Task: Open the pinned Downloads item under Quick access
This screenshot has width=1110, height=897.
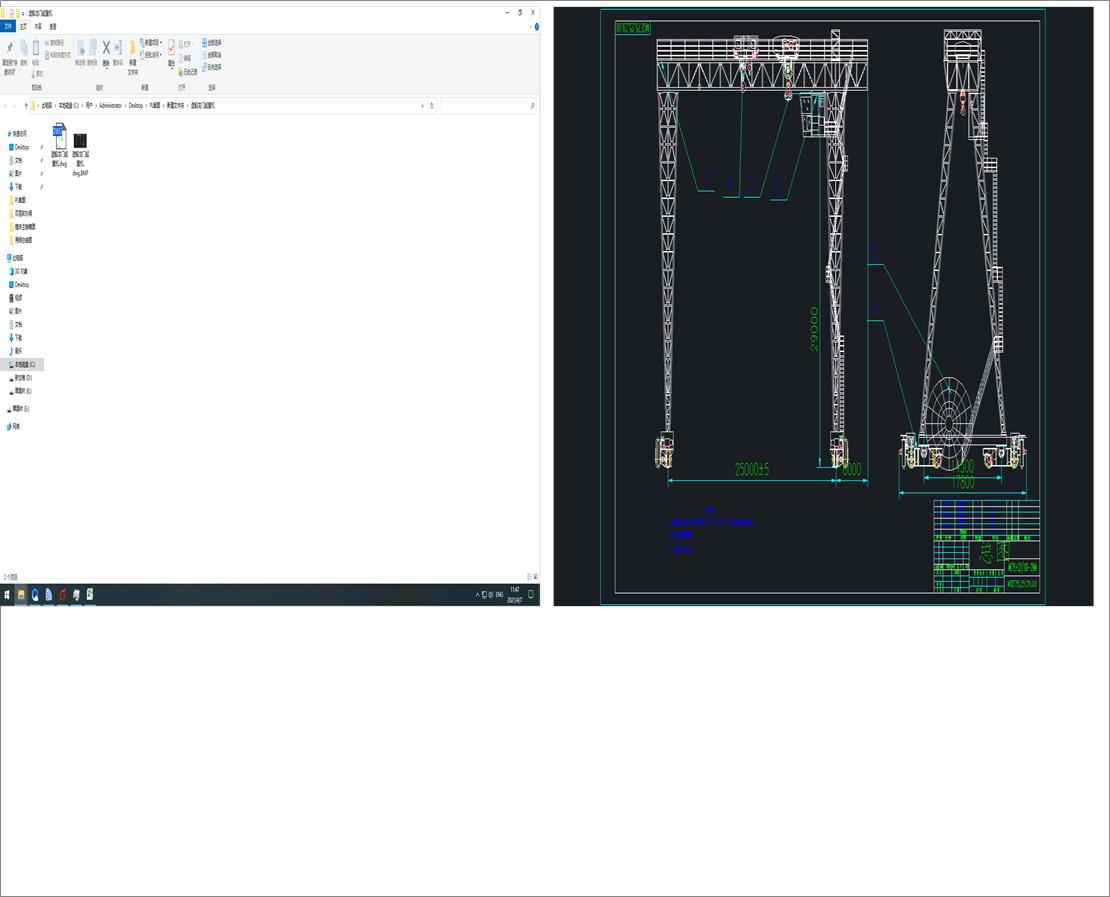Action: pos(16,187)
